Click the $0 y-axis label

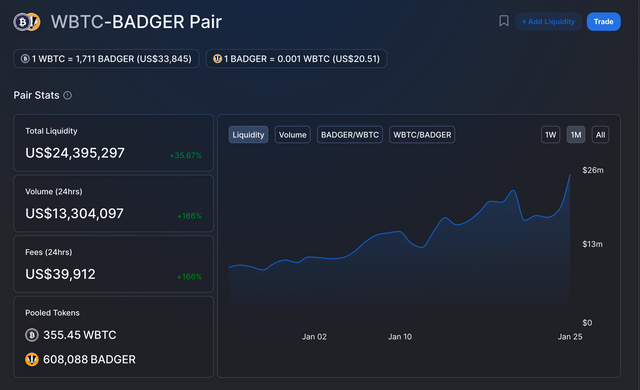[587, 323]
